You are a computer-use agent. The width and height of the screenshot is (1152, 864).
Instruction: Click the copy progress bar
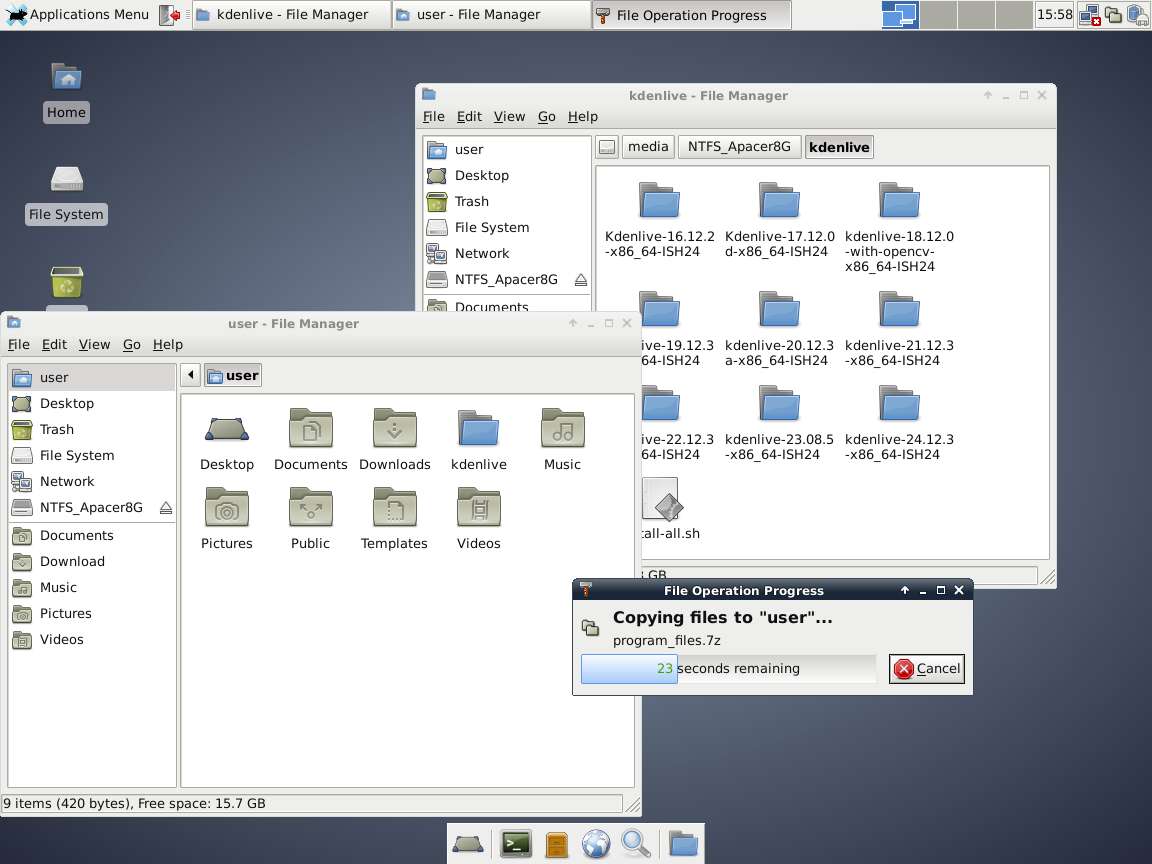(x=728, y=669)
